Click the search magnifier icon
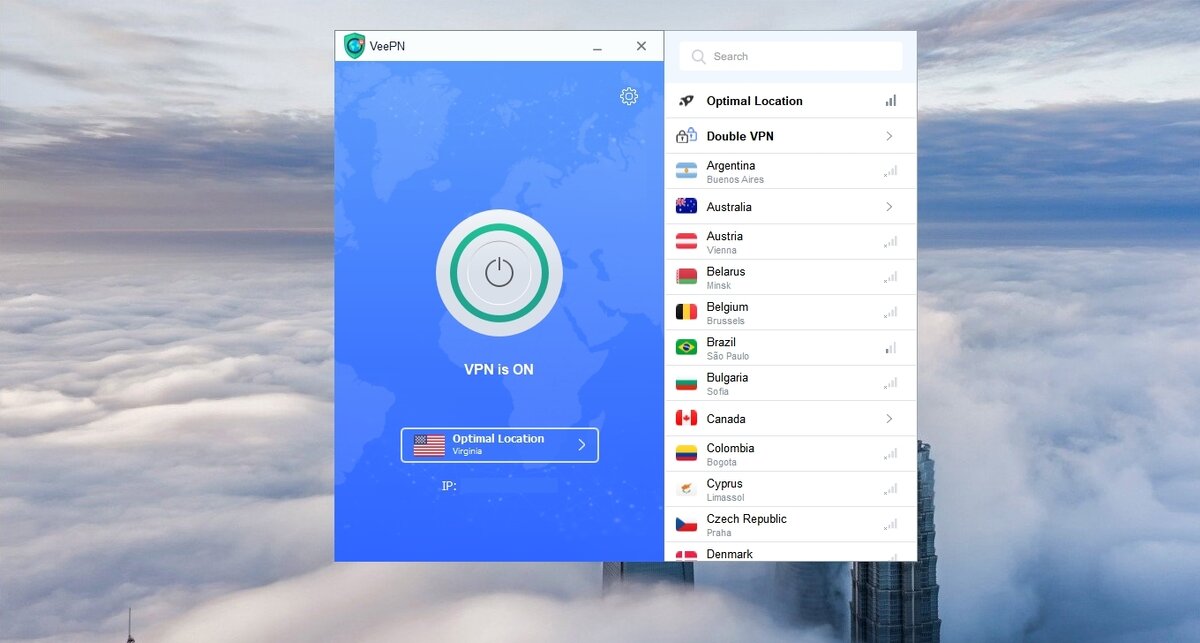1200x643 pixels. click(698, 57)
